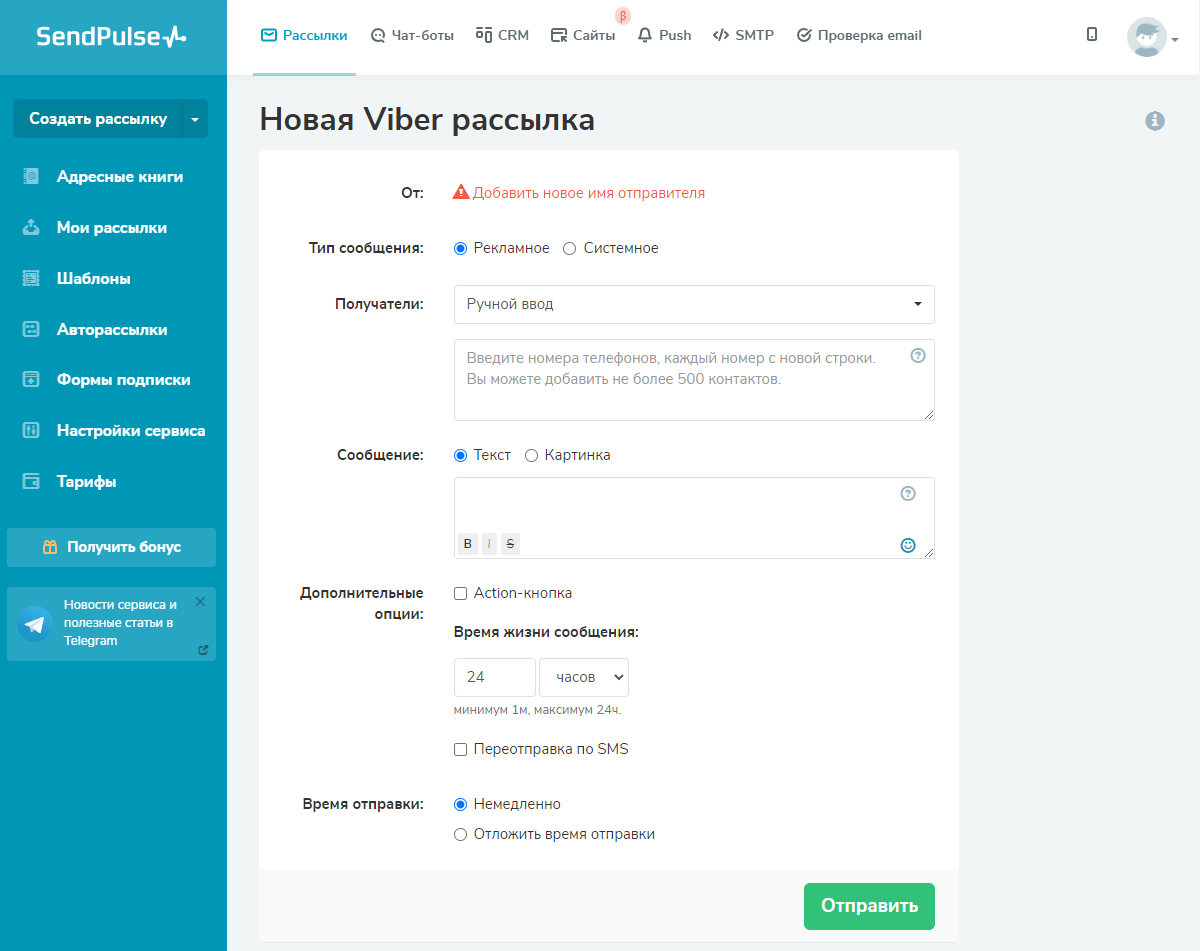Click the Адресные книги sidebar icon
The height and width of the screenshot is (951, 1200).
click(31, 177)
